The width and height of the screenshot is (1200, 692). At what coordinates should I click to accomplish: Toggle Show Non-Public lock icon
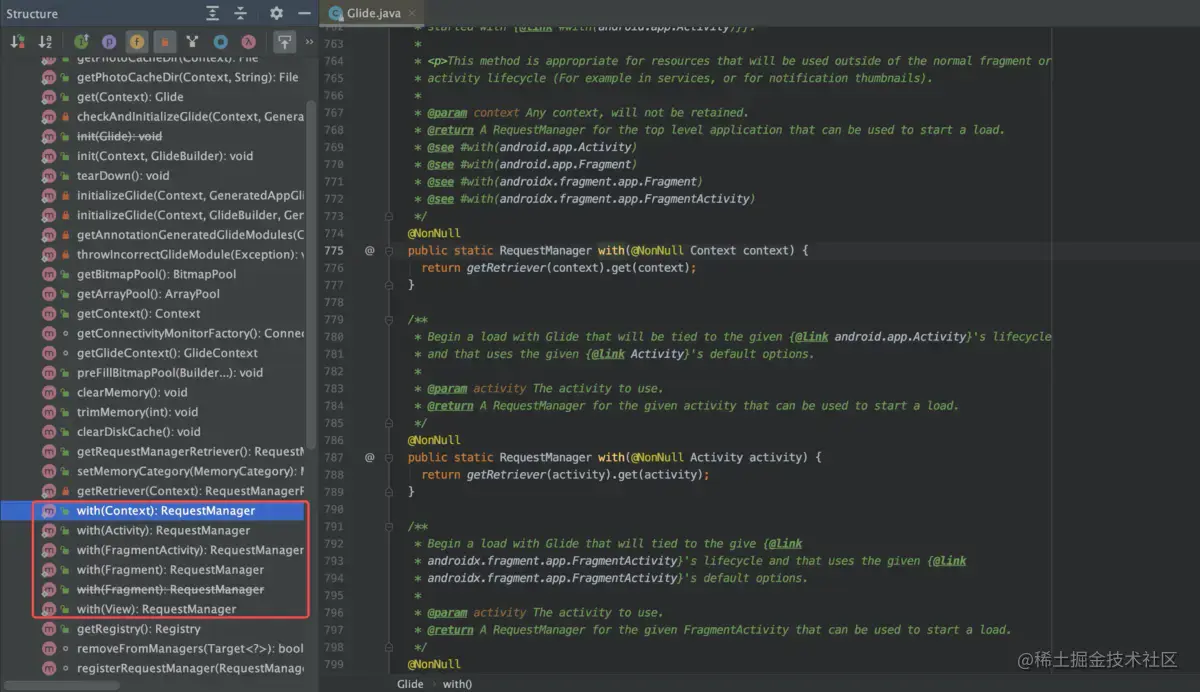coord(165,42)
